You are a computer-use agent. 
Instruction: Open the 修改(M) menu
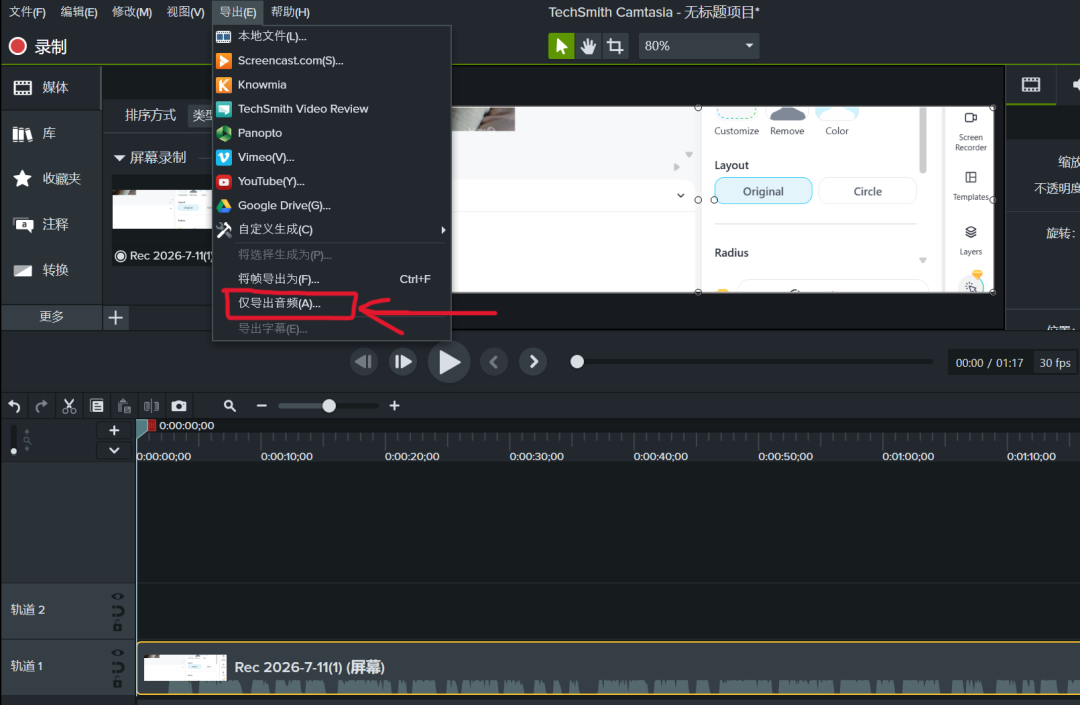click(132, 12)
